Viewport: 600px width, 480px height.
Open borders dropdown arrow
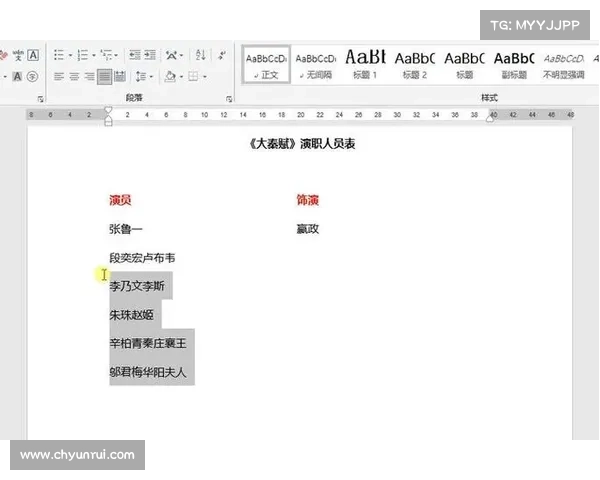pos(205,77)
